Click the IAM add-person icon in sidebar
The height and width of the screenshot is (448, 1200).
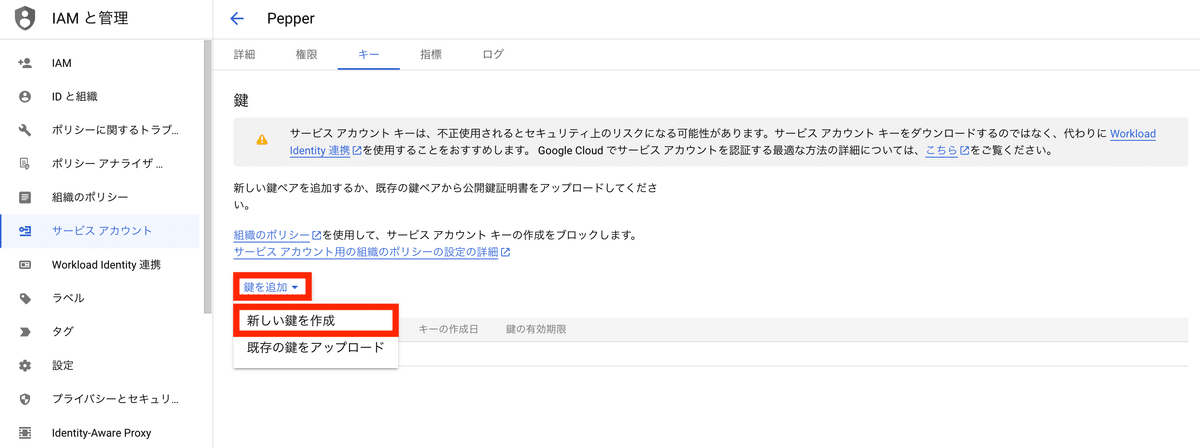26,63
